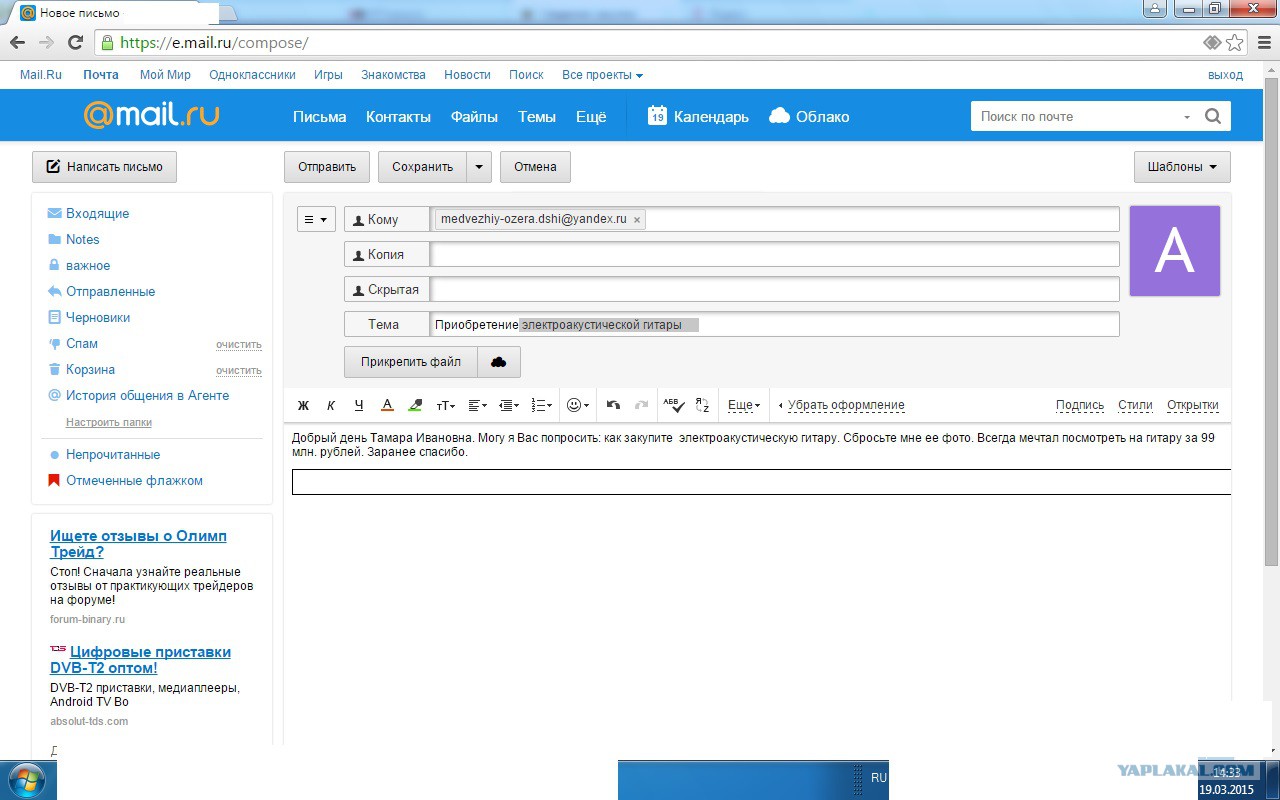Open Календарь
This screenshot has width=1280, height=800.
tap(698, 116)
